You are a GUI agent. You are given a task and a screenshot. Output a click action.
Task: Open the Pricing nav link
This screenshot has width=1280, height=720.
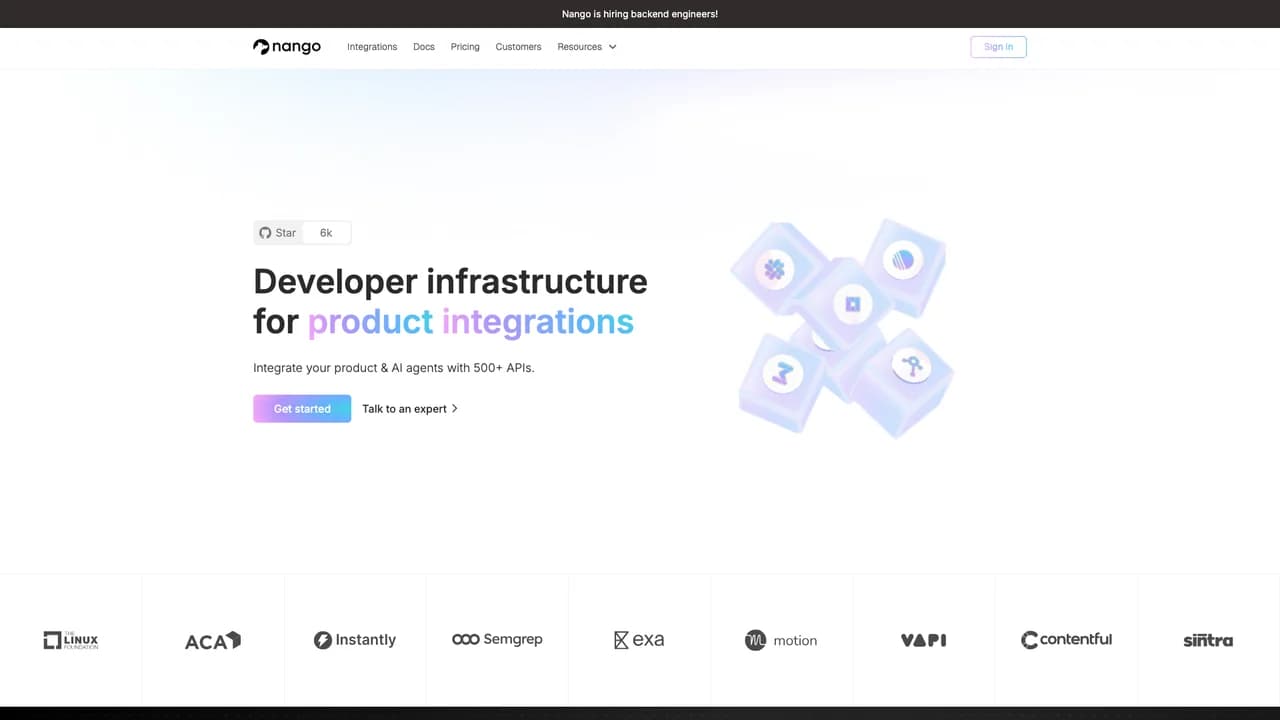(x=465, y=47)
